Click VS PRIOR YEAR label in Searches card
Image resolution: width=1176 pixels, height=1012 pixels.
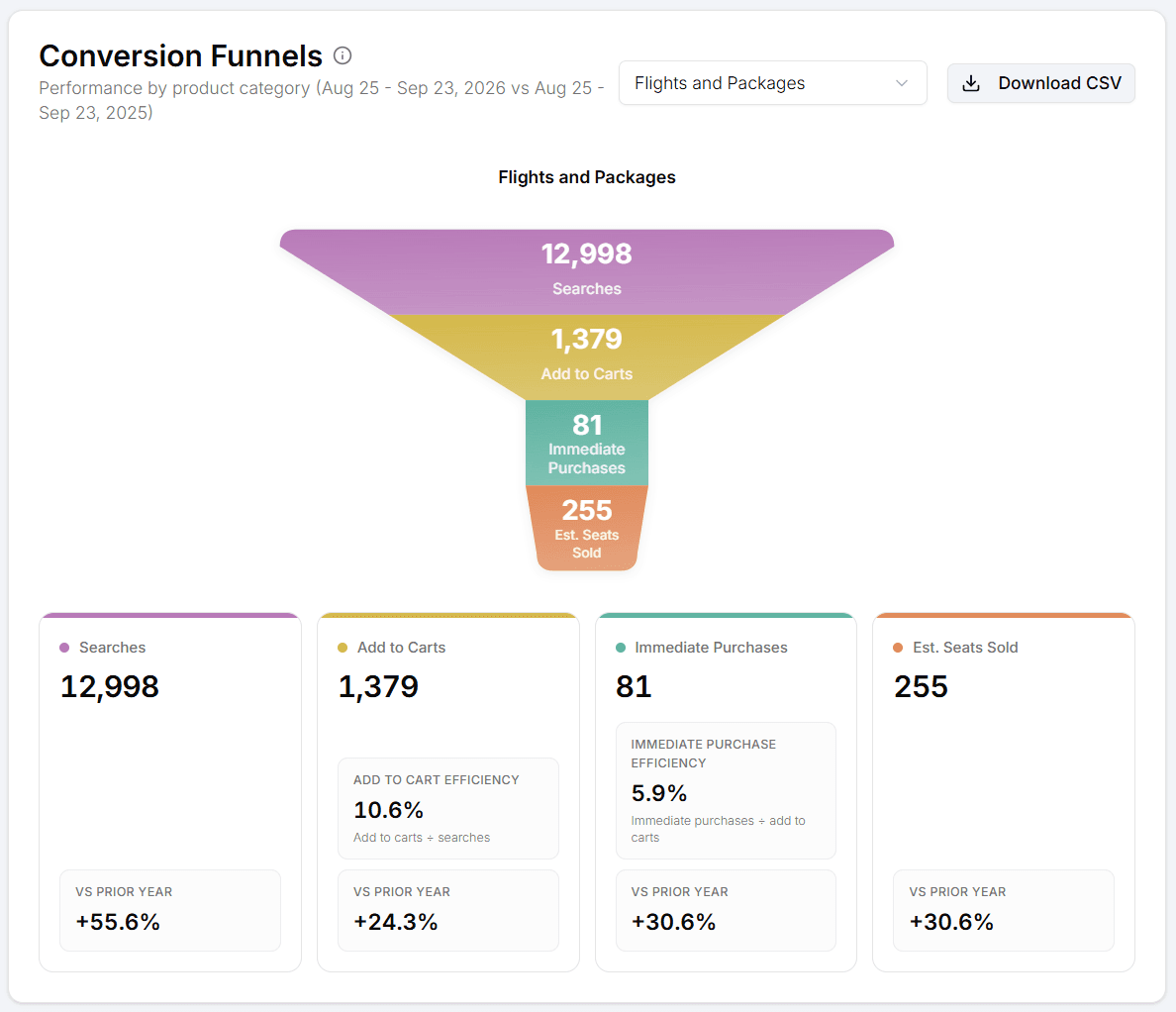[x=124, y=892]
